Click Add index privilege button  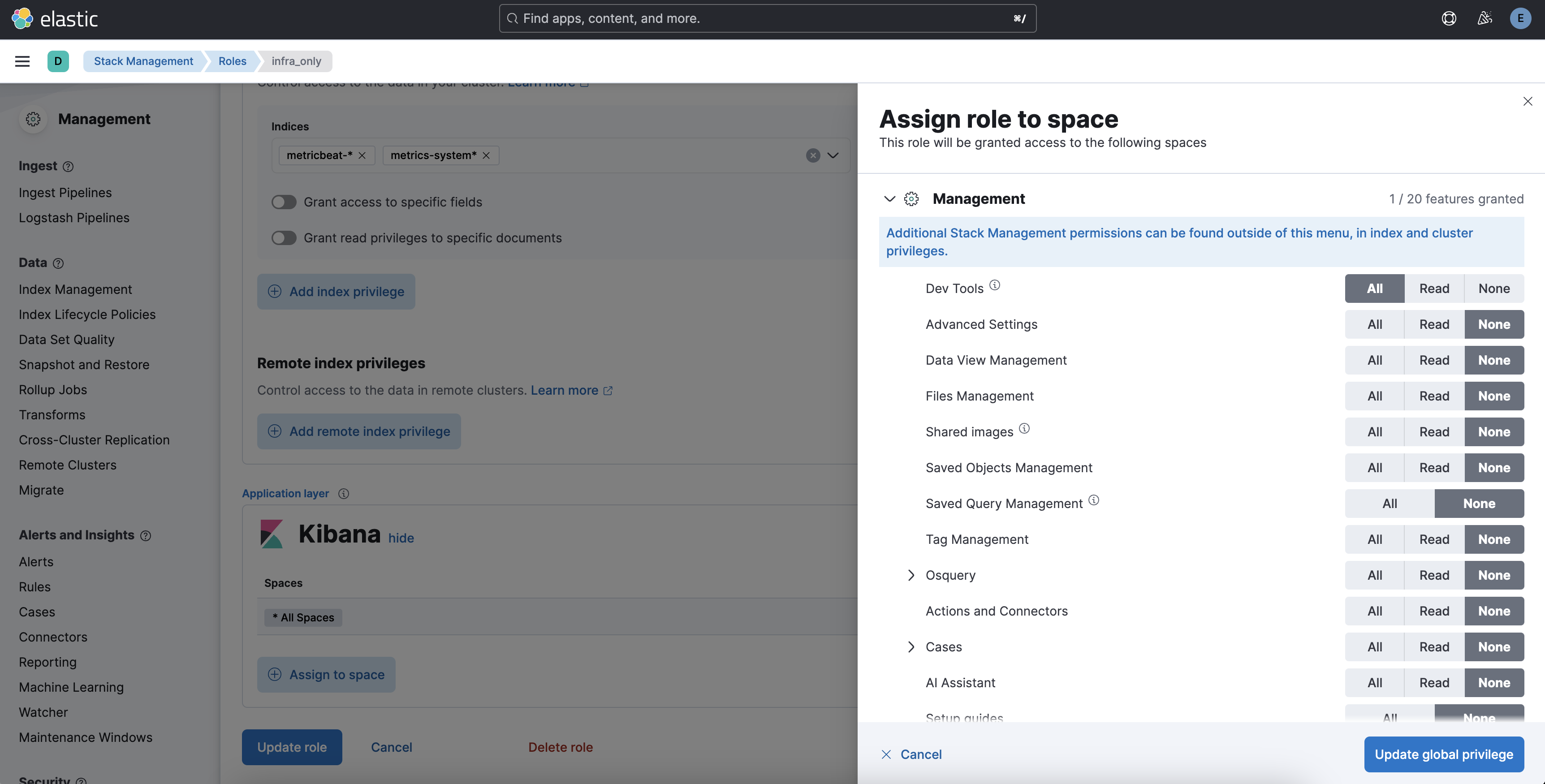(x=336, y=292)
